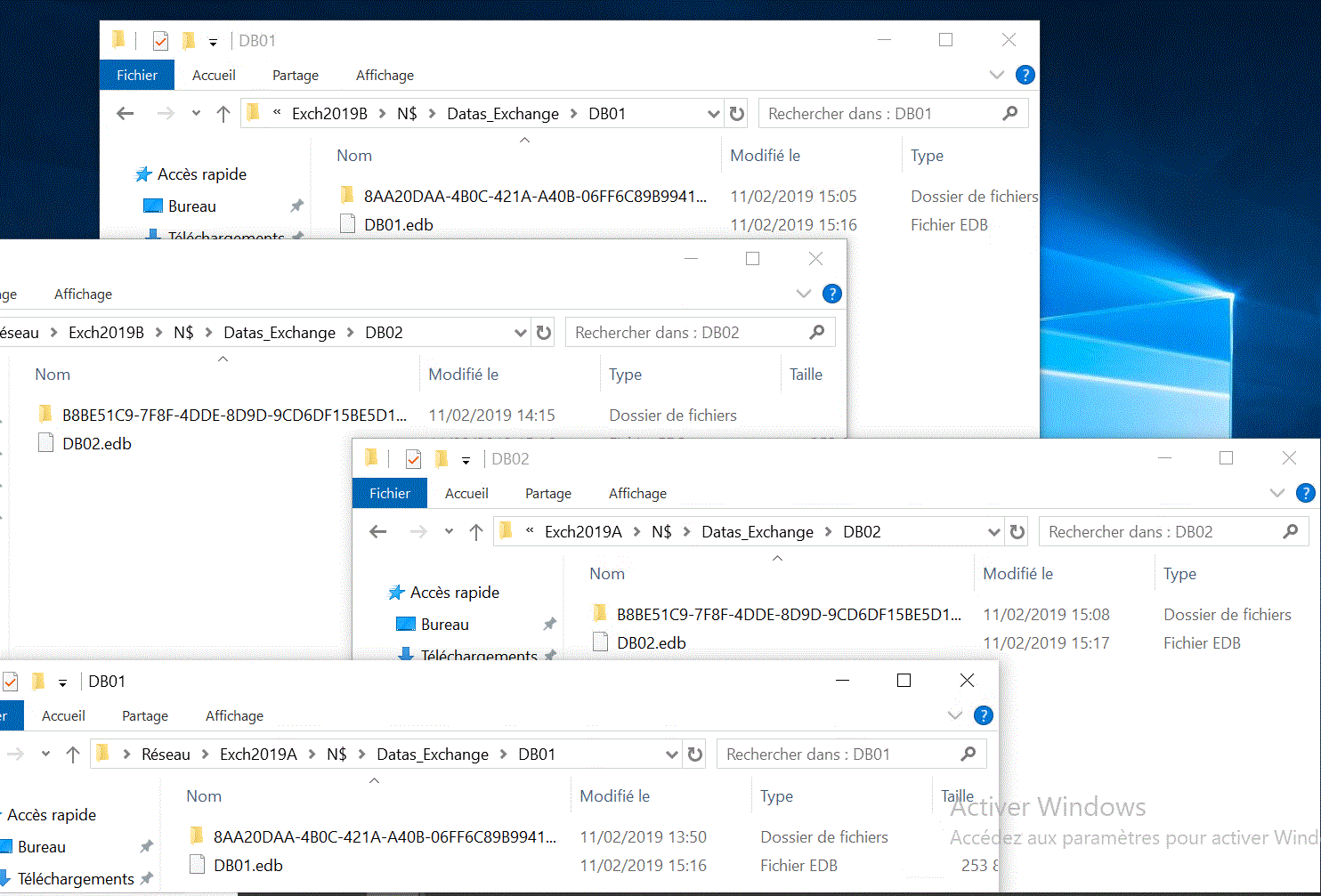Open address history dropdown in Exch2019B DB01 window
The height and width of the screenshot is (896, 1321).
(713, 114)
